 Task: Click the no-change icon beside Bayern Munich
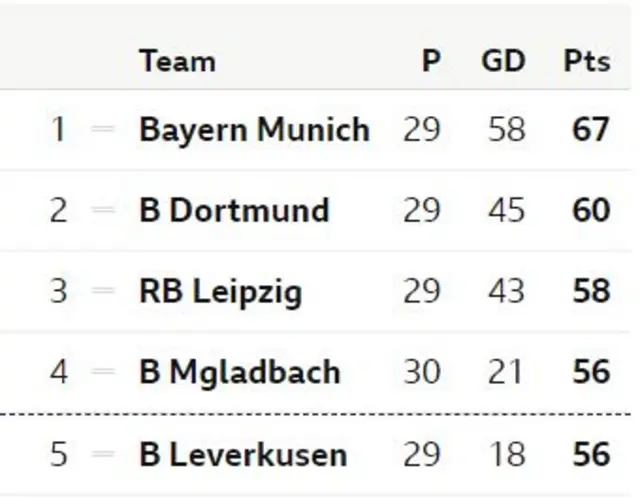coord(102,129)
